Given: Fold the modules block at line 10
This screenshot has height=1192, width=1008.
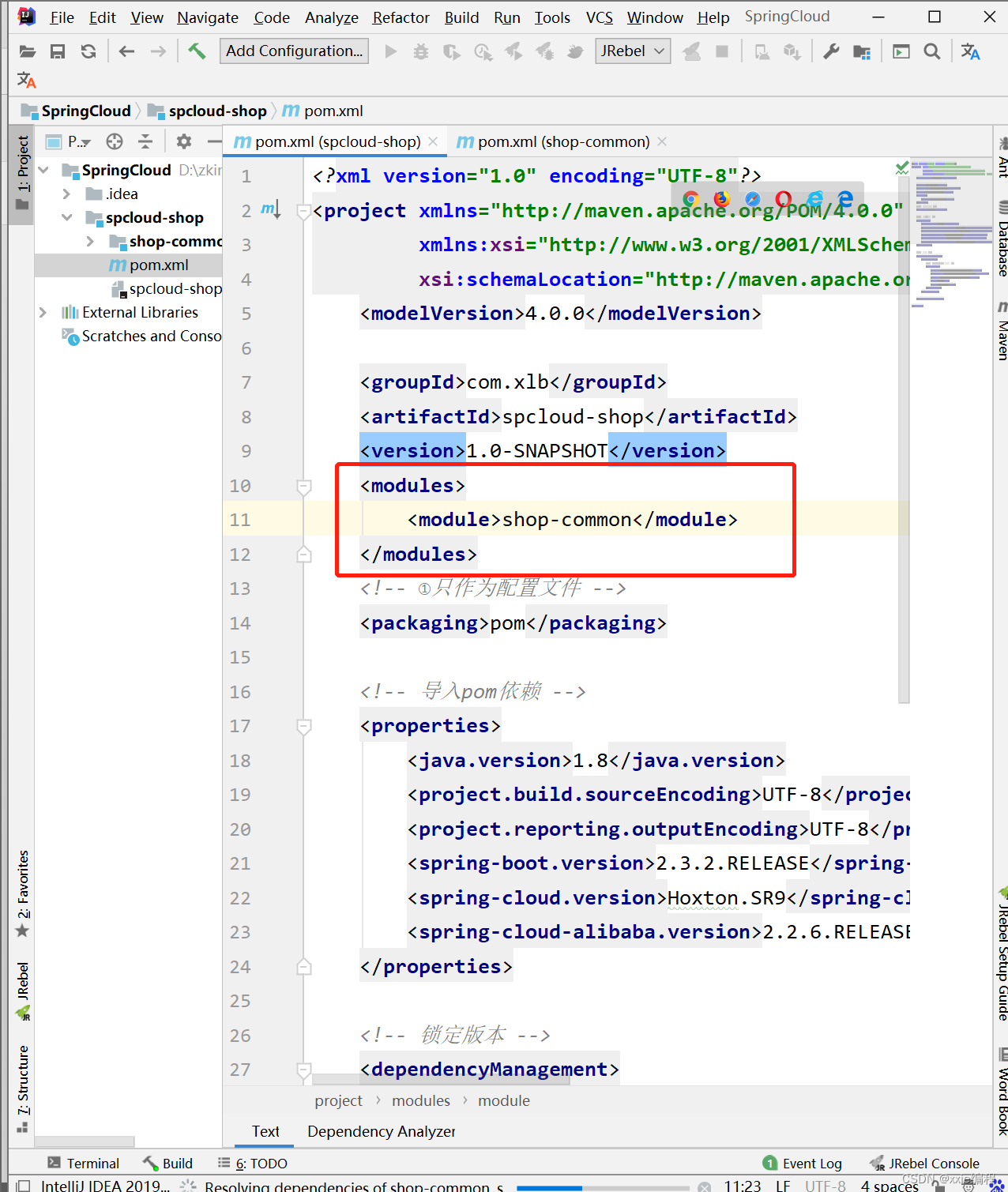Looking at the screenshot, I should tap(304, 487).
